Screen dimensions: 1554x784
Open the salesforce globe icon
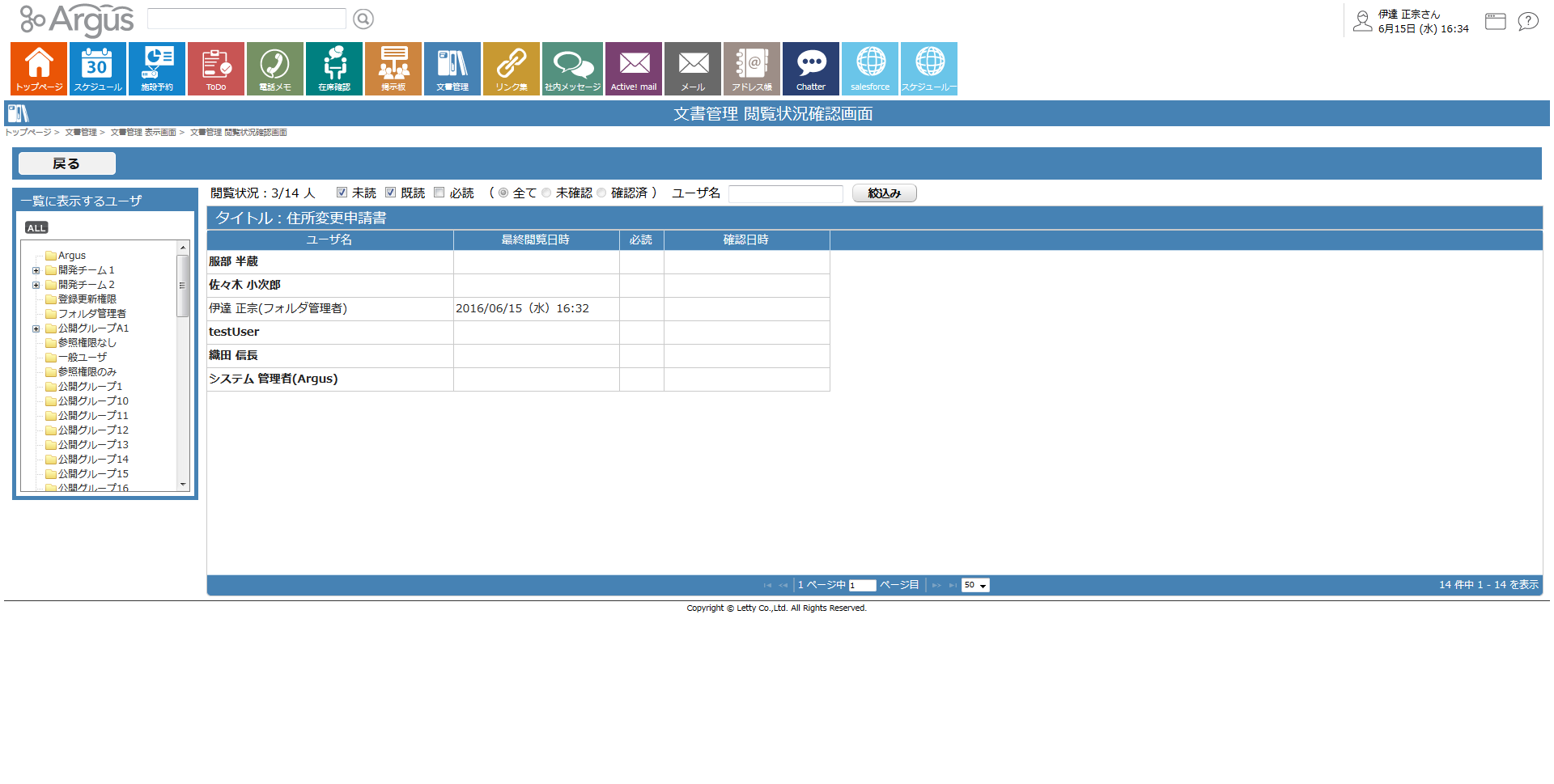click(x=870, y=69)
